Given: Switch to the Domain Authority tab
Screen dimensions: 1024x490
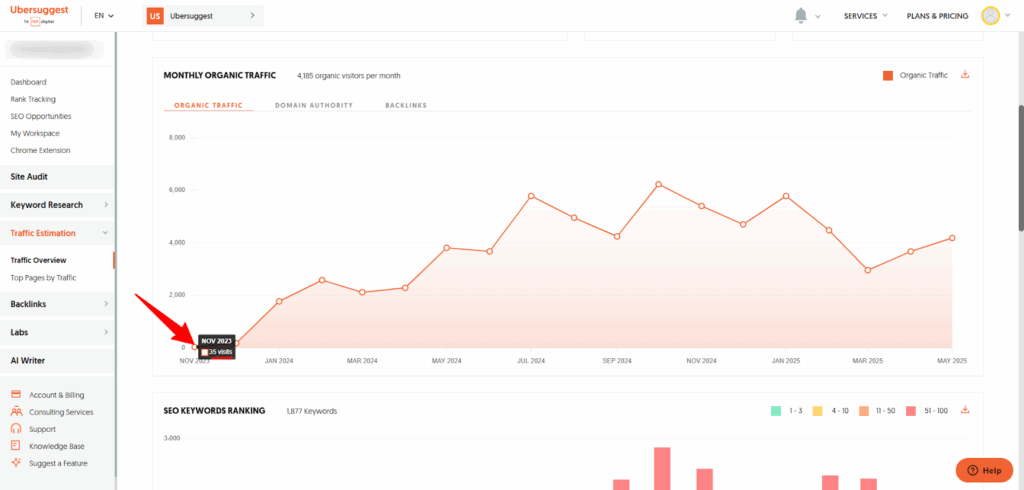Looking at the screenshot, I should coord(313,105).
